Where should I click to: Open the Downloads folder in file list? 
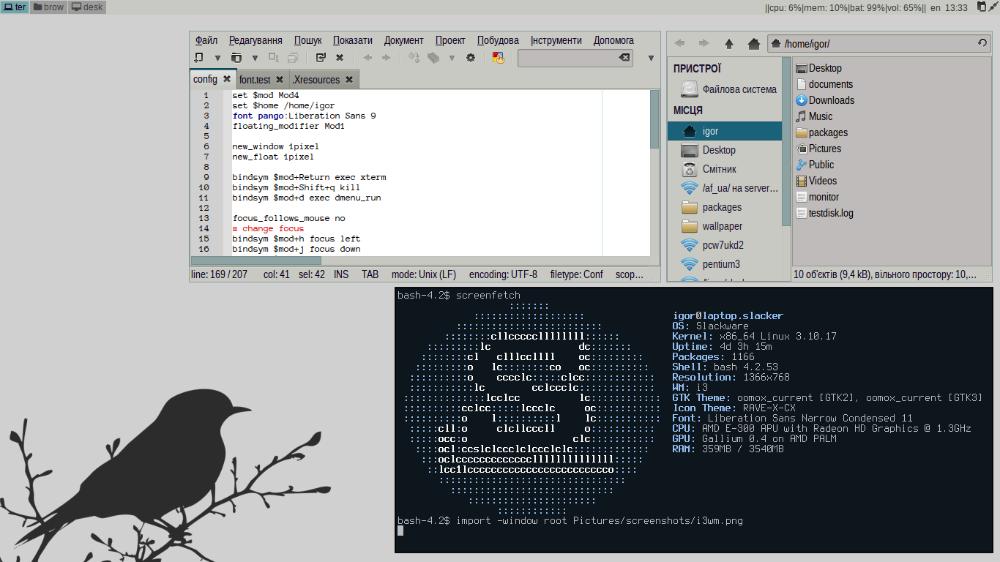coord(825,100)
